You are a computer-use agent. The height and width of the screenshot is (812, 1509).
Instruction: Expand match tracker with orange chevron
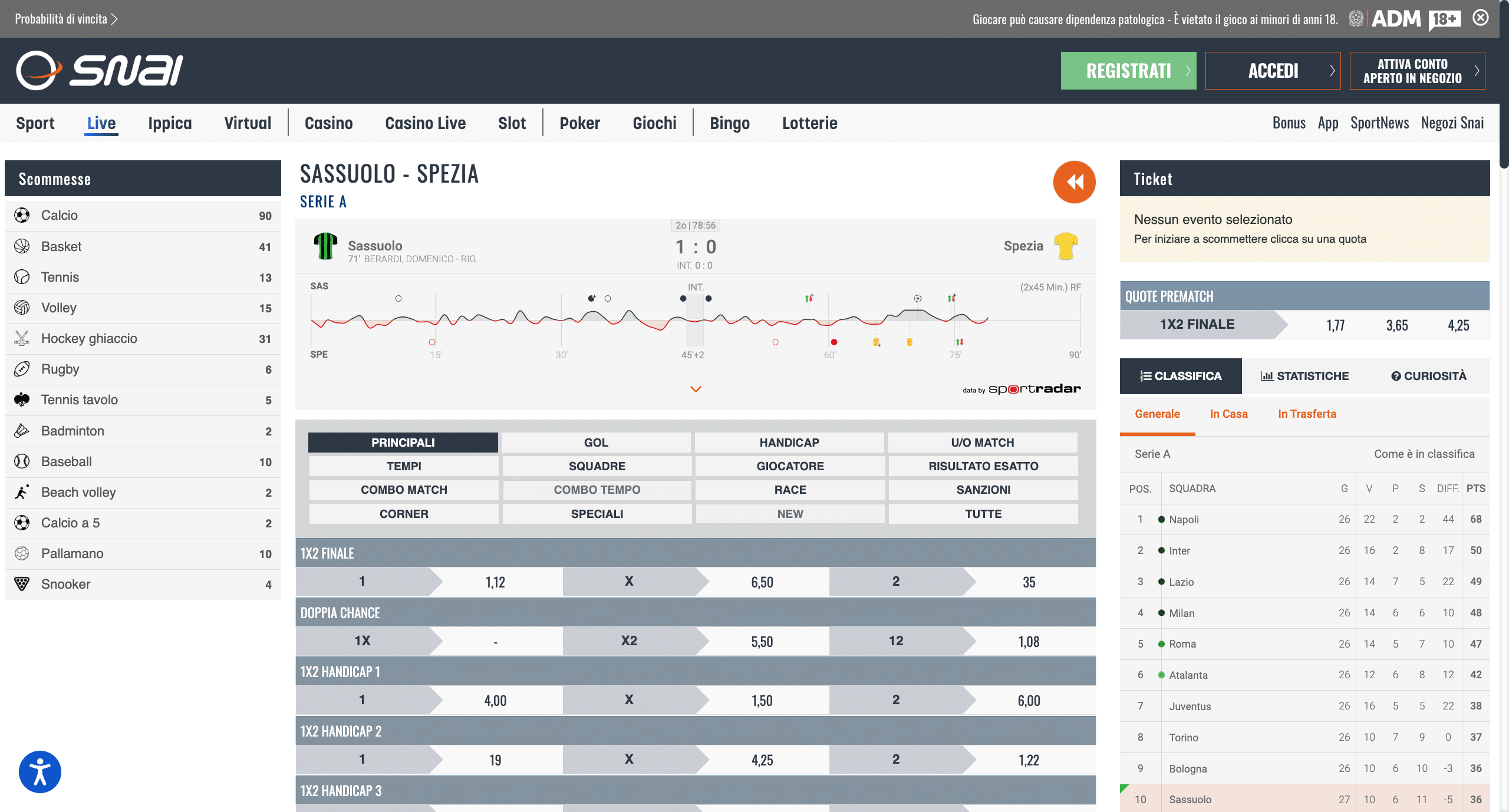coord(696,389)
